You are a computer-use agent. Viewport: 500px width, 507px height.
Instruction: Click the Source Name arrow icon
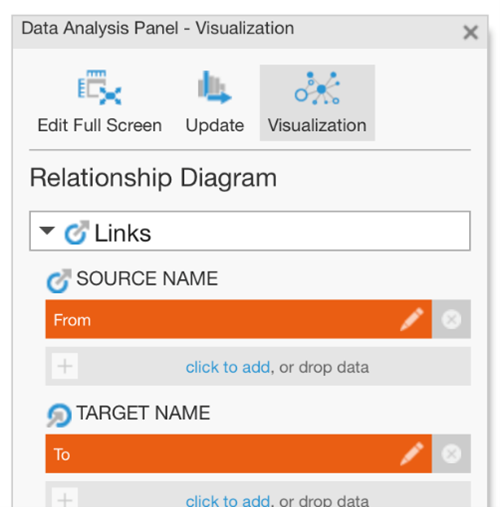point(59,281)
